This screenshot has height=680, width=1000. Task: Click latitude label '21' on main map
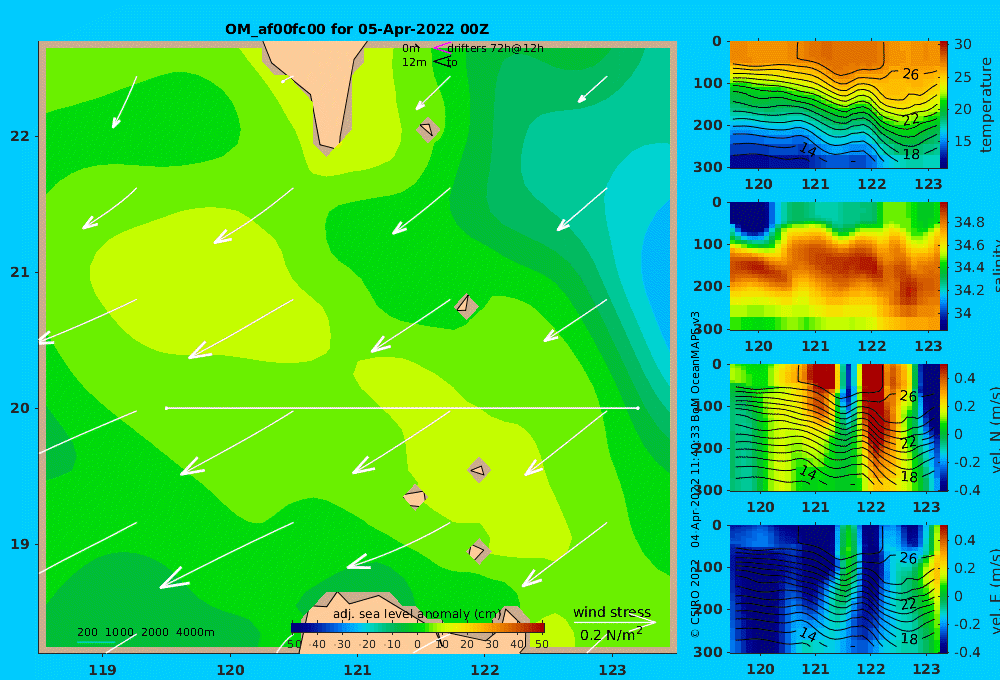coord(20,272)
